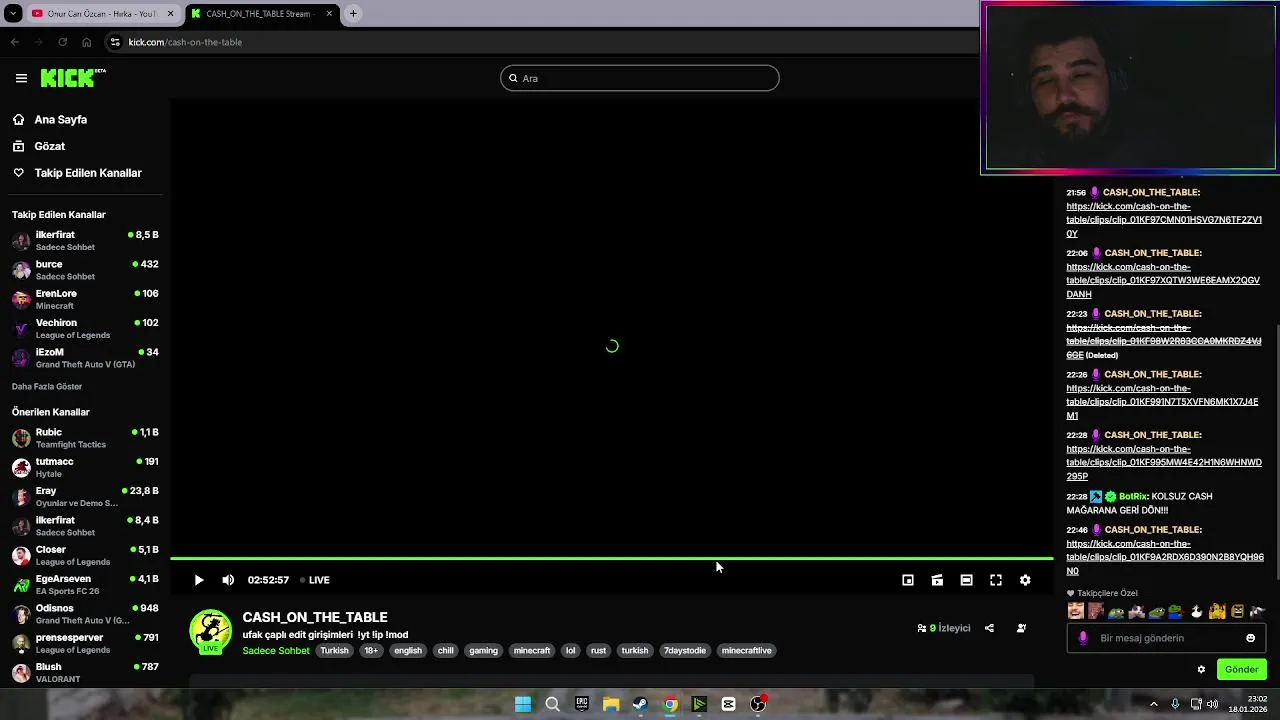Open ErenLore Minecraft channel
Viewport: 1280px width, 720px height.
[85, 299]
